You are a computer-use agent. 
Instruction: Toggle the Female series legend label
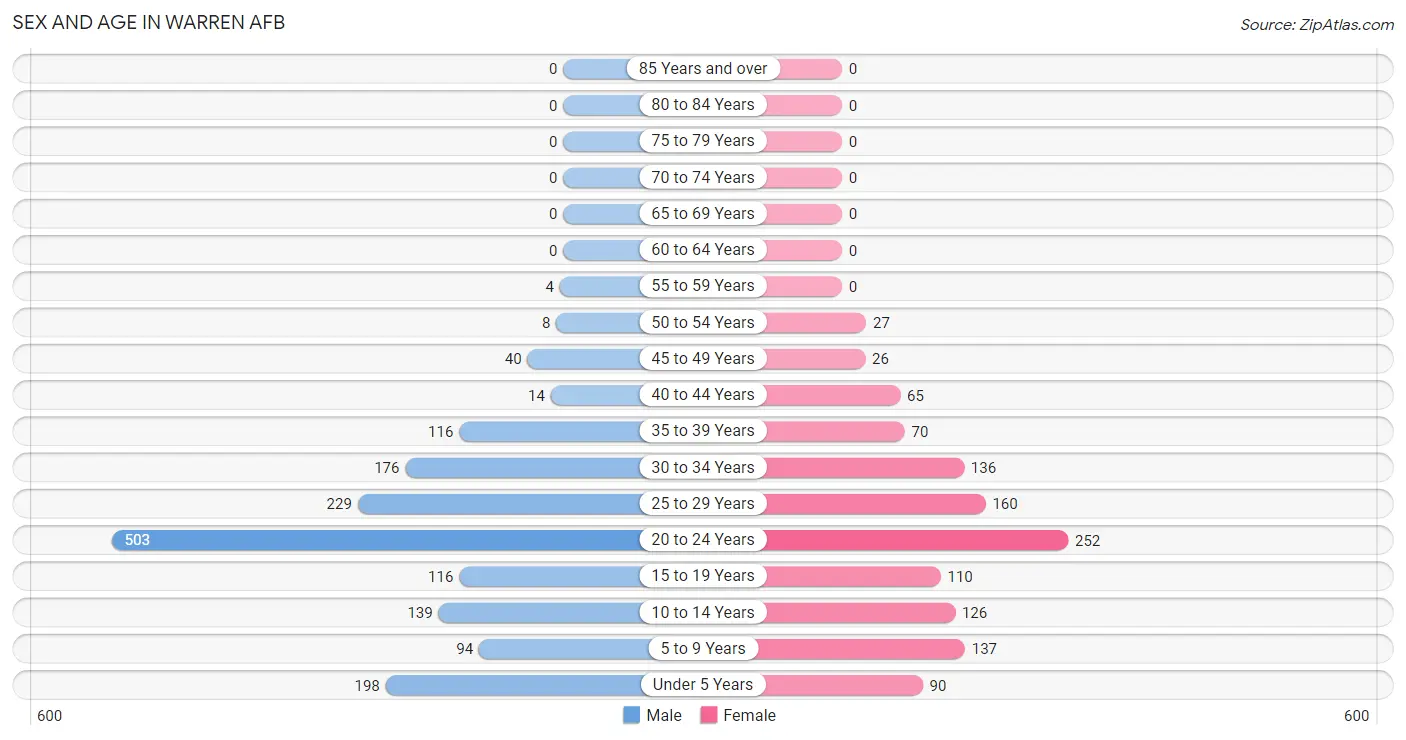click(x=750, y=715)
